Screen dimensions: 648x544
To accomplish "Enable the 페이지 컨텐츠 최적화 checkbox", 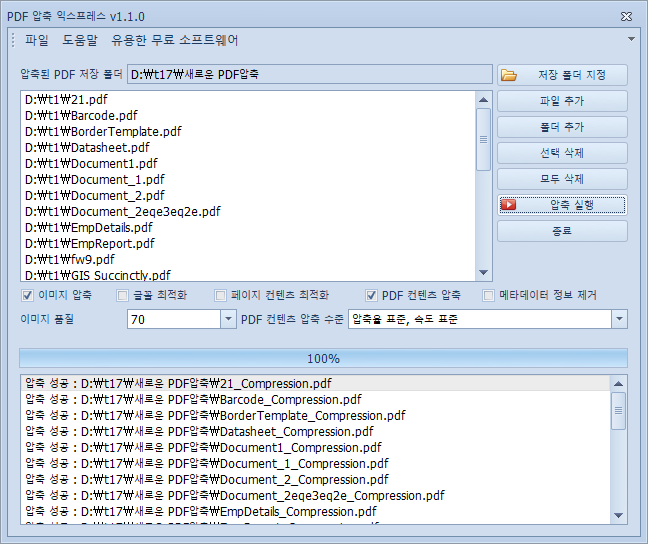I will coord(220,295).
